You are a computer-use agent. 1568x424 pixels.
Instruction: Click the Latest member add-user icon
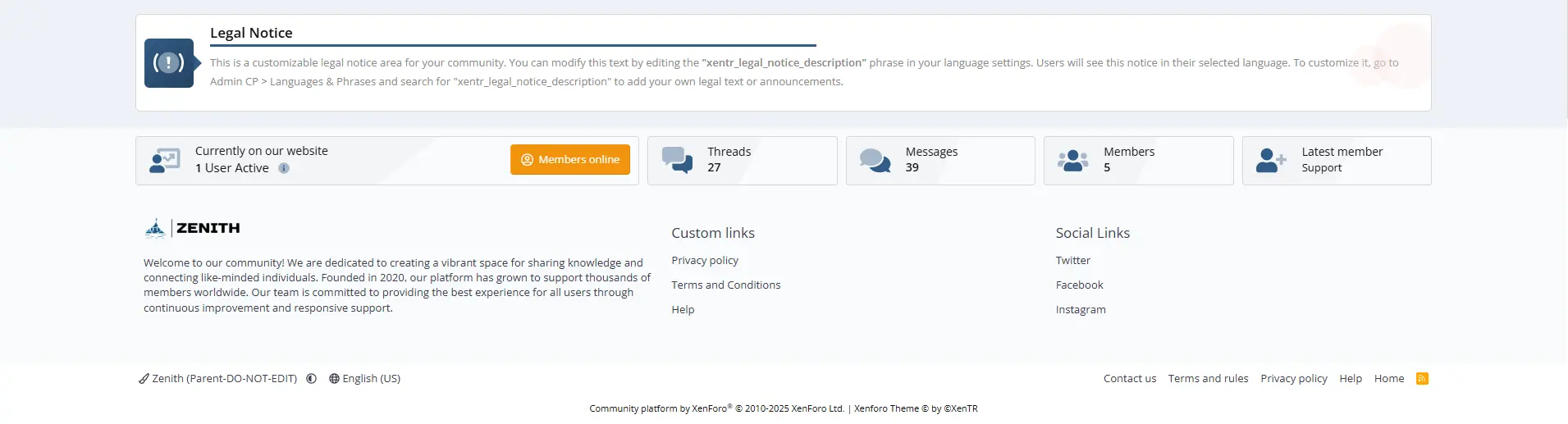1271,160
